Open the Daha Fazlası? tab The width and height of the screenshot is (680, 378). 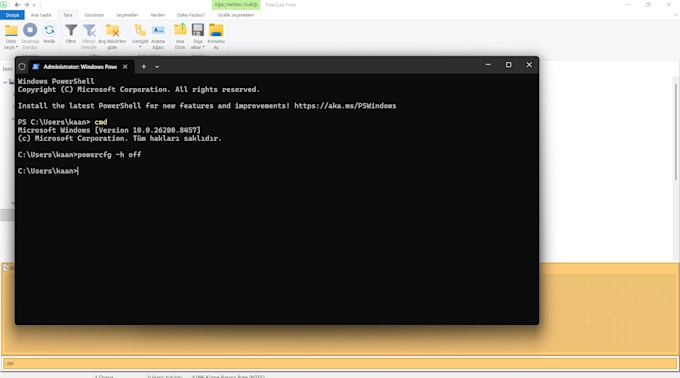click(190, 15)
